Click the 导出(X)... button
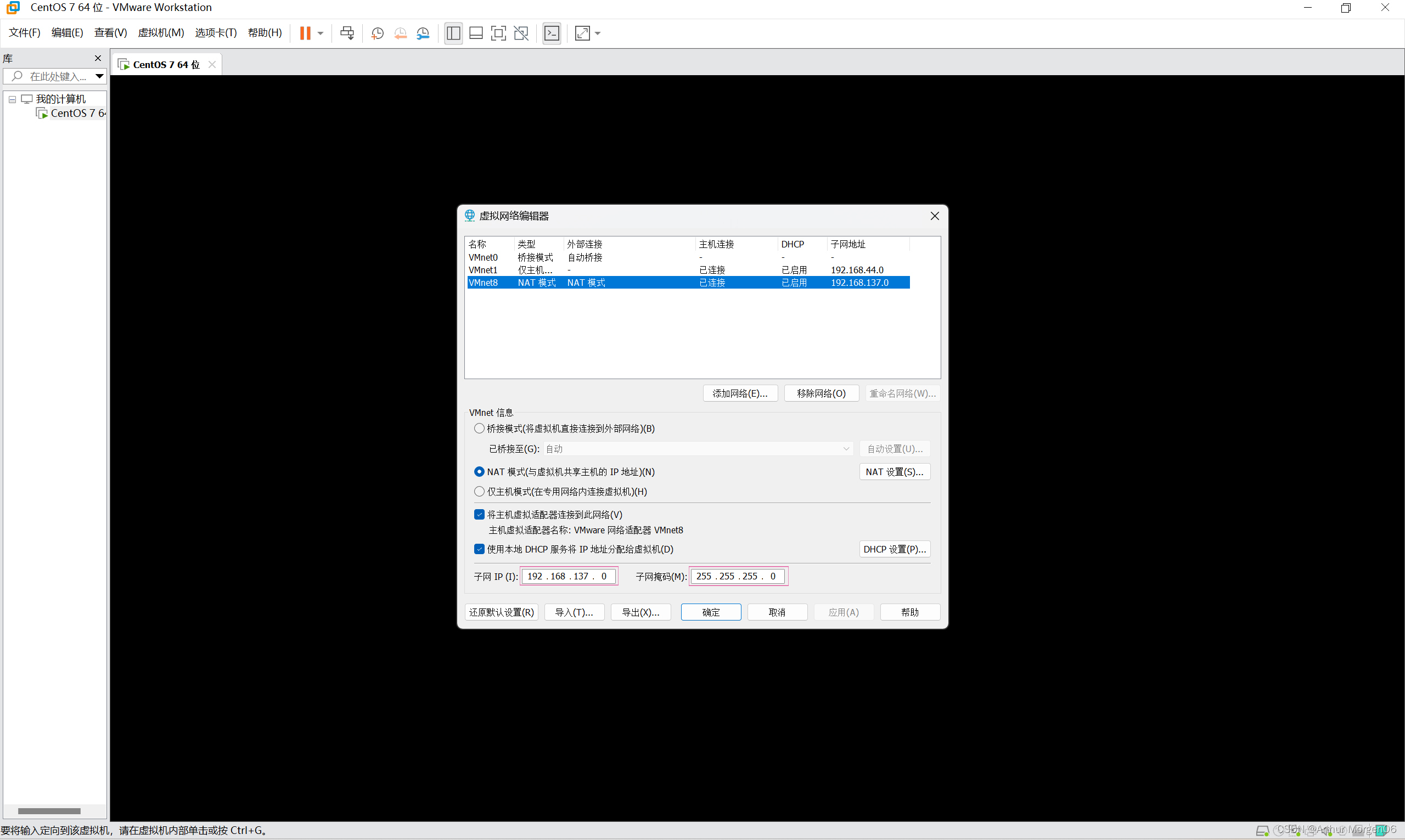The height and width of the screenshot is (840, 1405). pyautogui.click(x=641, y=612)
